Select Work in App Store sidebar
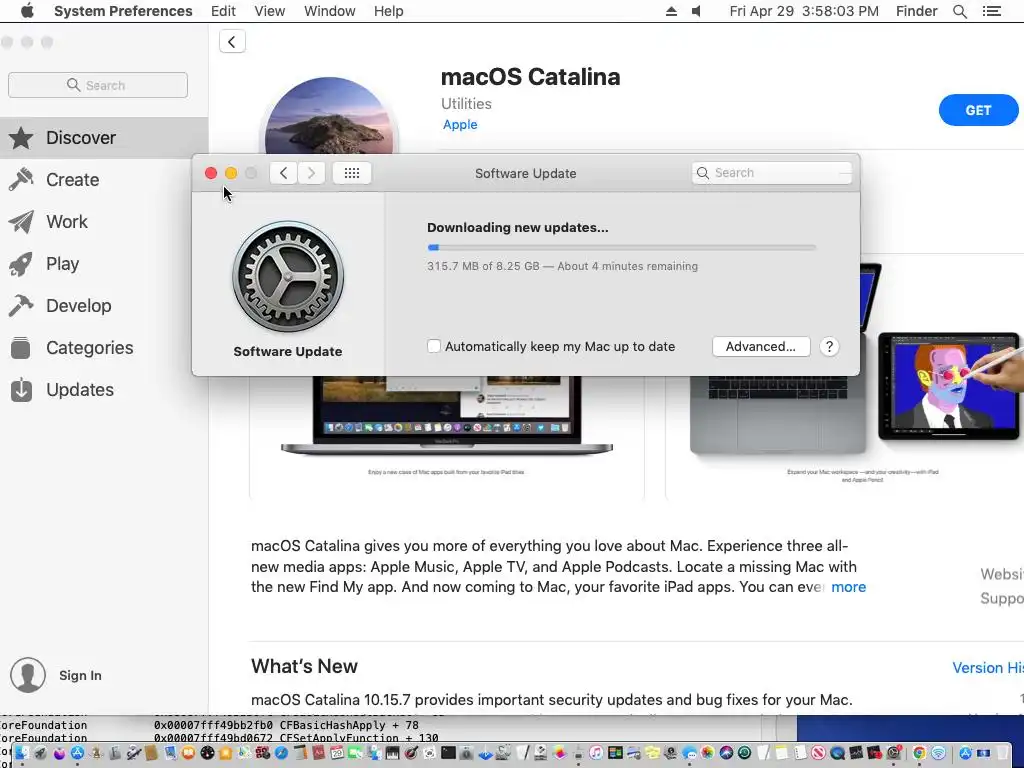1024x768 pixels. [104, 221]
